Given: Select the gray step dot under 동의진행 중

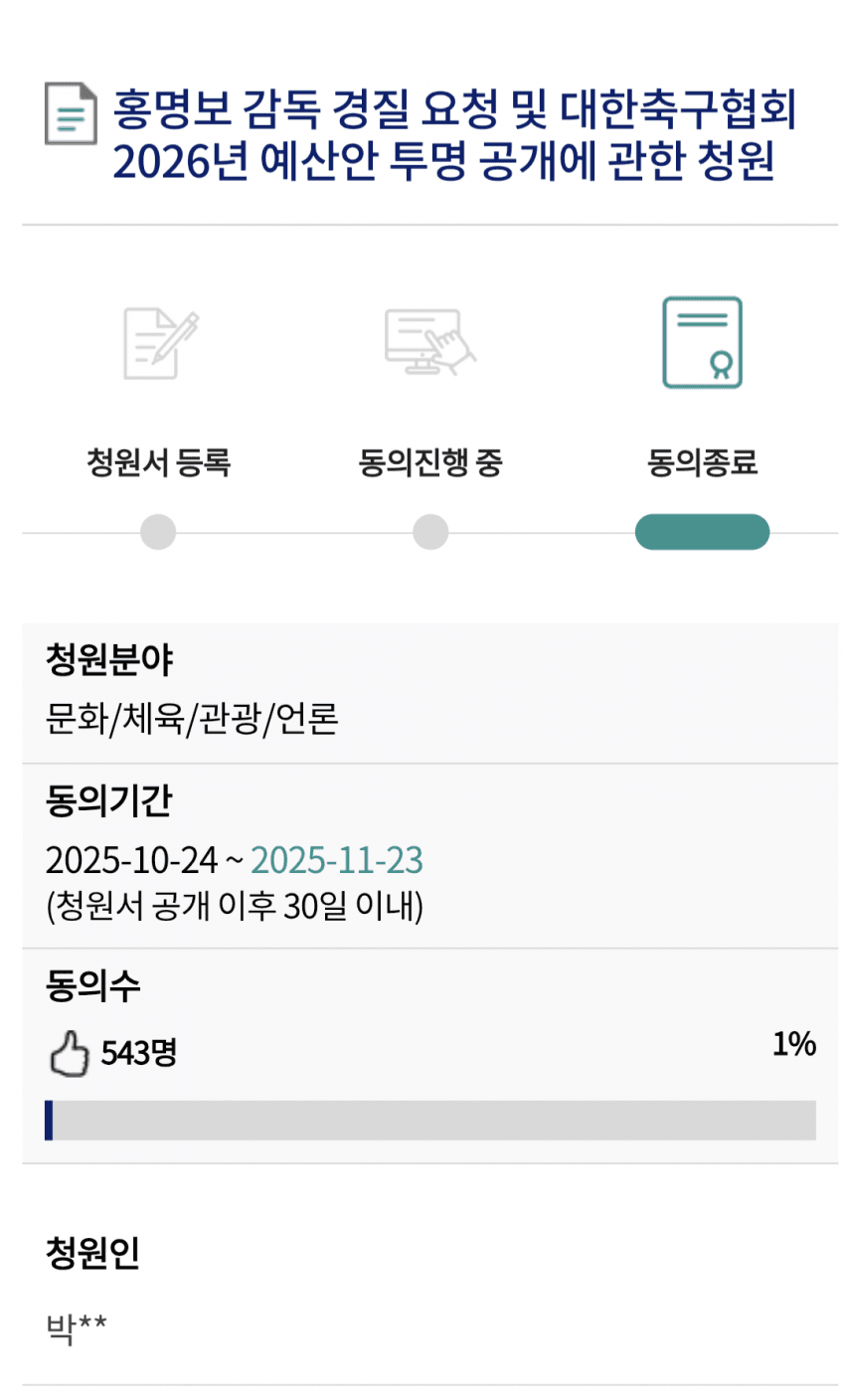Looking at the screenshot, I should click(x=430, y=532).
